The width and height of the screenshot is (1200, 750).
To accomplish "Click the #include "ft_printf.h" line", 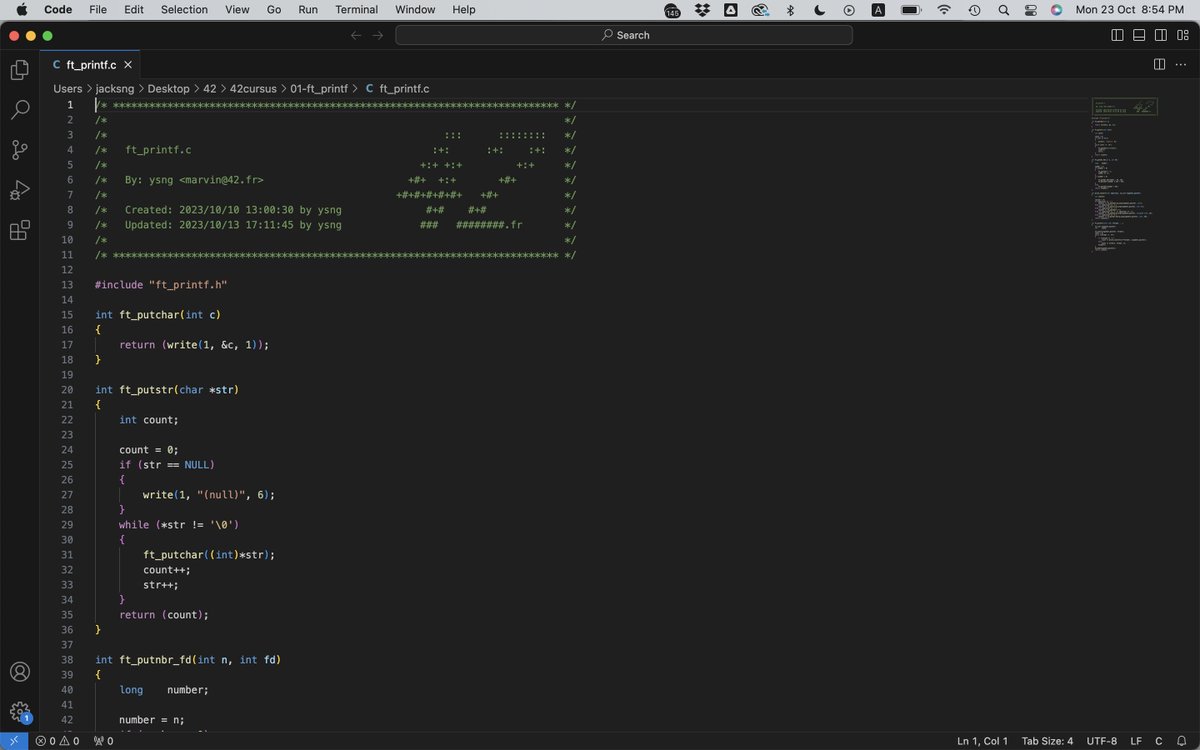I will coord(161,285).
